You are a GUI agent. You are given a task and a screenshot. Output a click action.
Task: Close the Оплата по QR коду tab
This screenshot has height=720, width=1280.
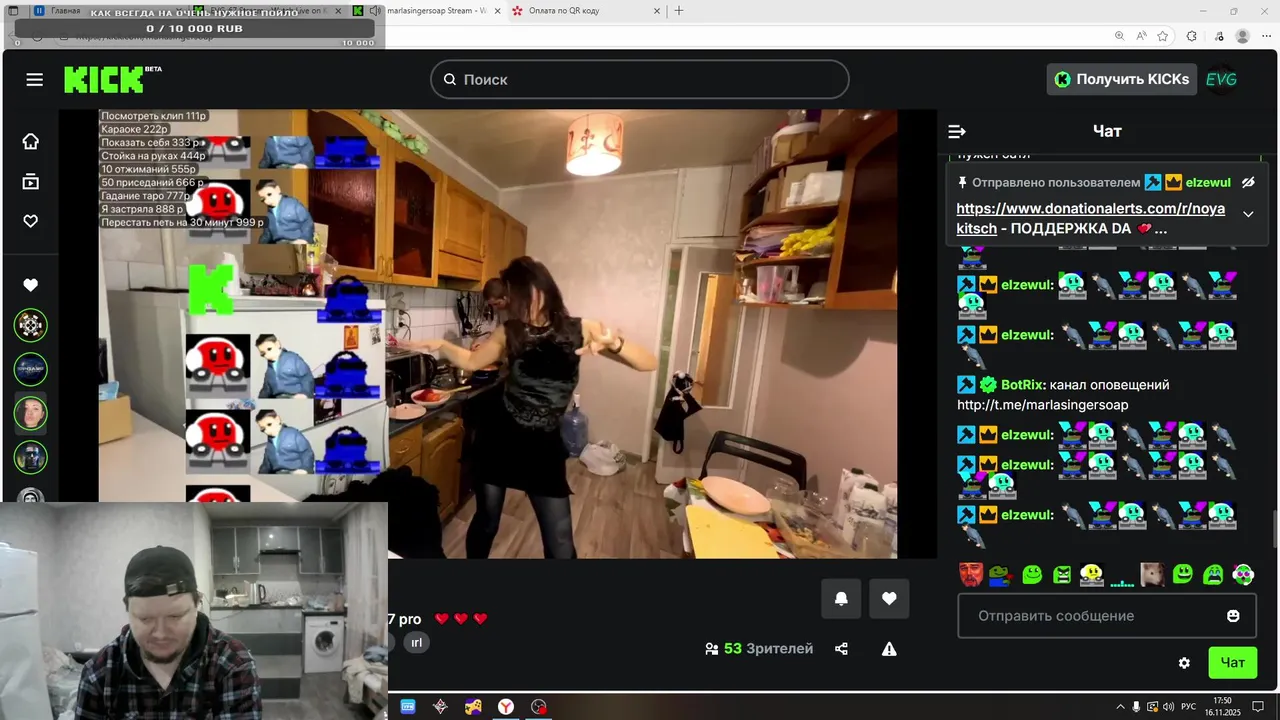tap(657, 10)
